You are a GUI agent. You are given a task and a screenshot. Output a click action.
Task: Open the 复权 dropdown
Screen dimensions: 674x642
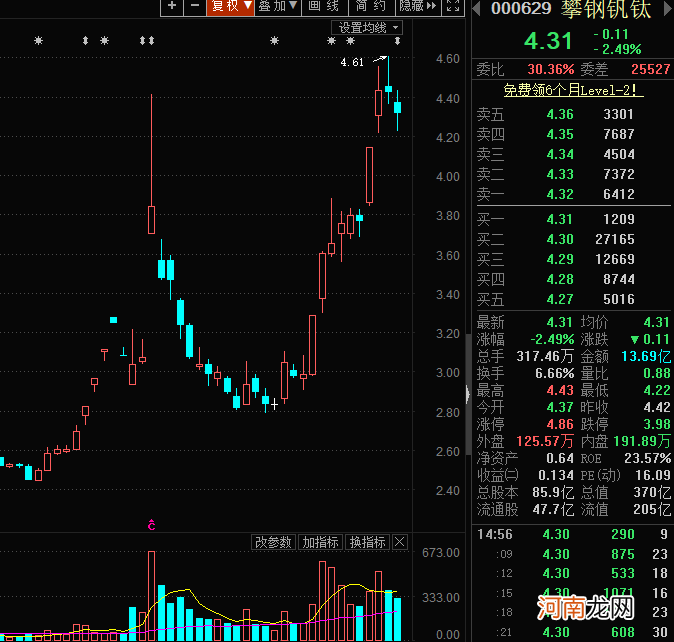(230, 6)
